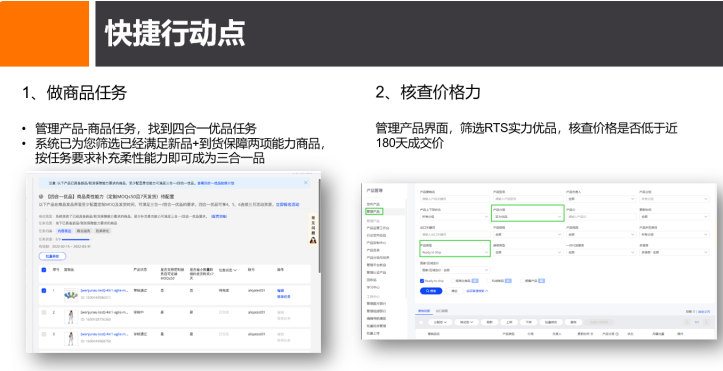Click the 下架 button in list toolbar
Image resolution: width=723 pixels, height=371 pixels.
click(x=528, y=322)
